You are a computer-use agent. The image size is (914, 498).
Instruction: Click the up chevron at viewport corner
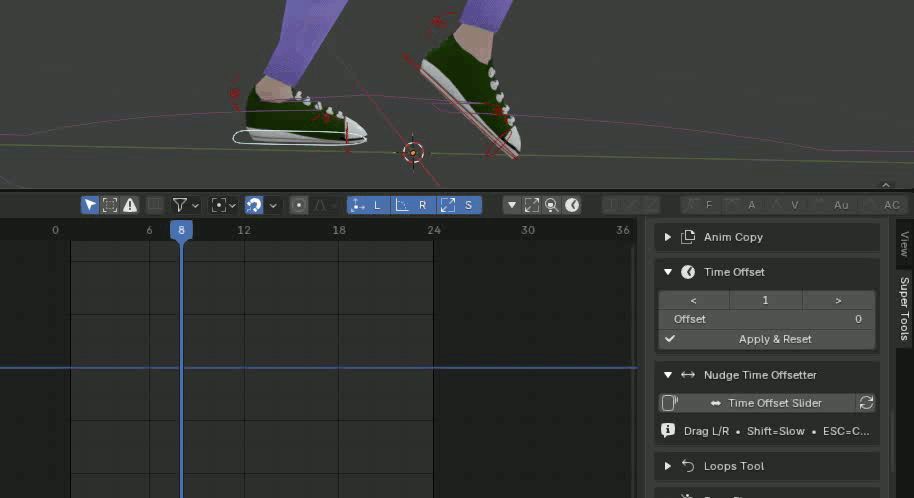(886, 184)
